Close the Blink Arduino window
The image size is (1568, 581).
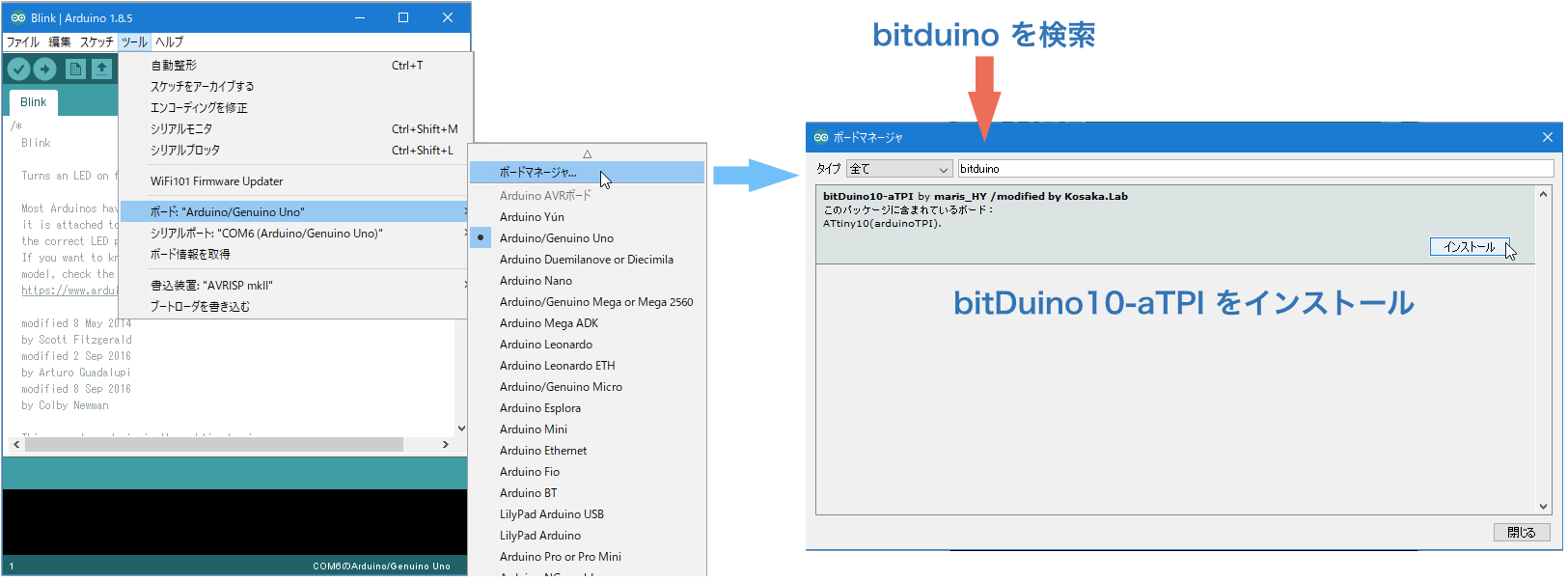click(x=448, y=17)
